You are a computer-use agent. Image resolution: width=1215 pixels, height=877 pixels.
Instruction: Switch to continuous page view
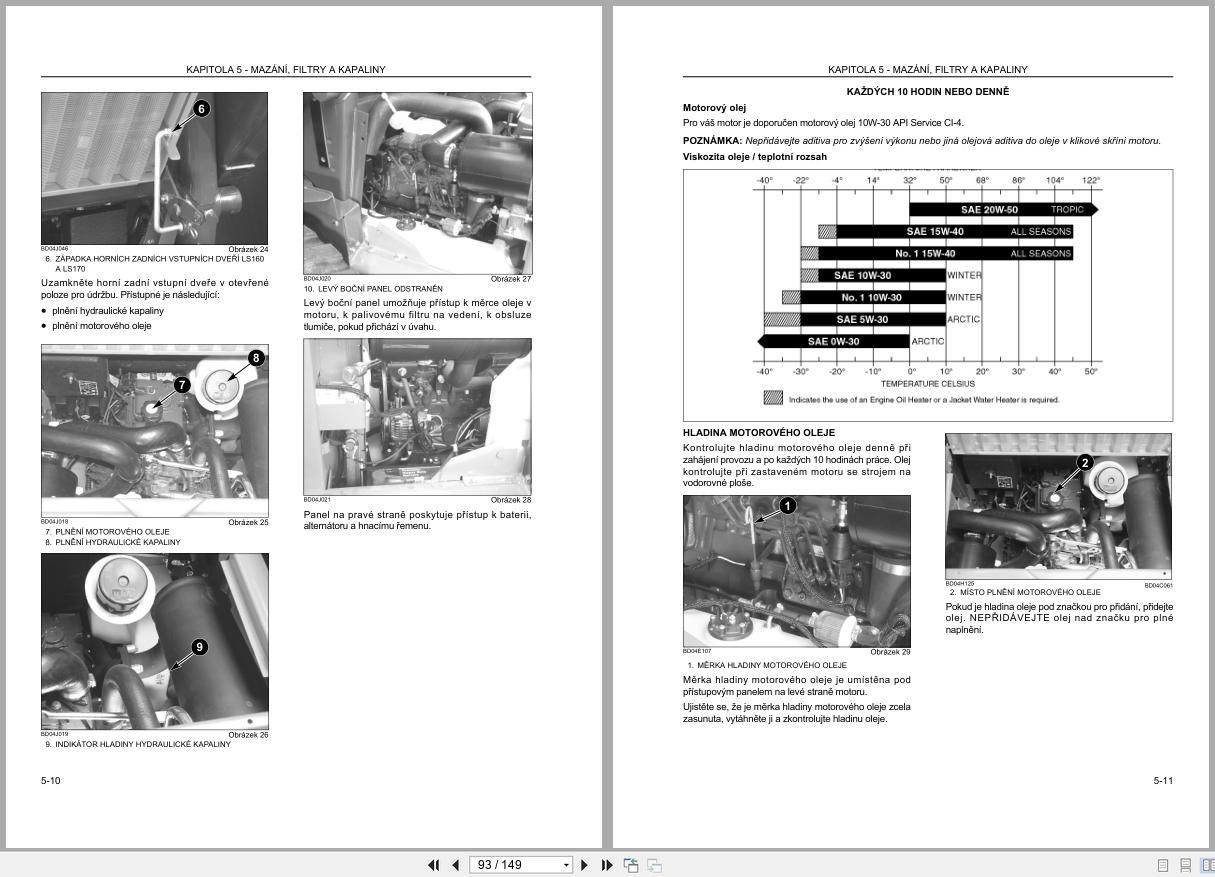tap(1185, 865)
